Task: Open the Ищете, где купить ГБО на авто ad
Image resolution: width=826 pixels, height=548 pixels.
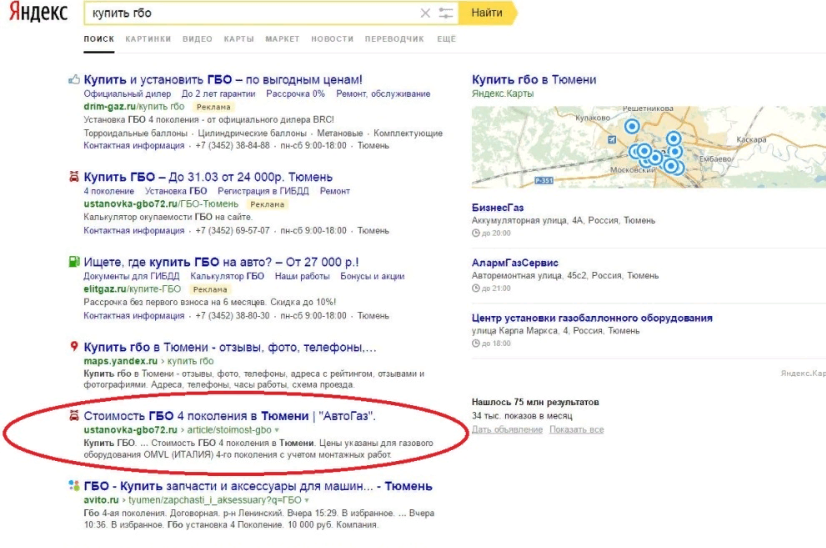Action: [221, 262]
